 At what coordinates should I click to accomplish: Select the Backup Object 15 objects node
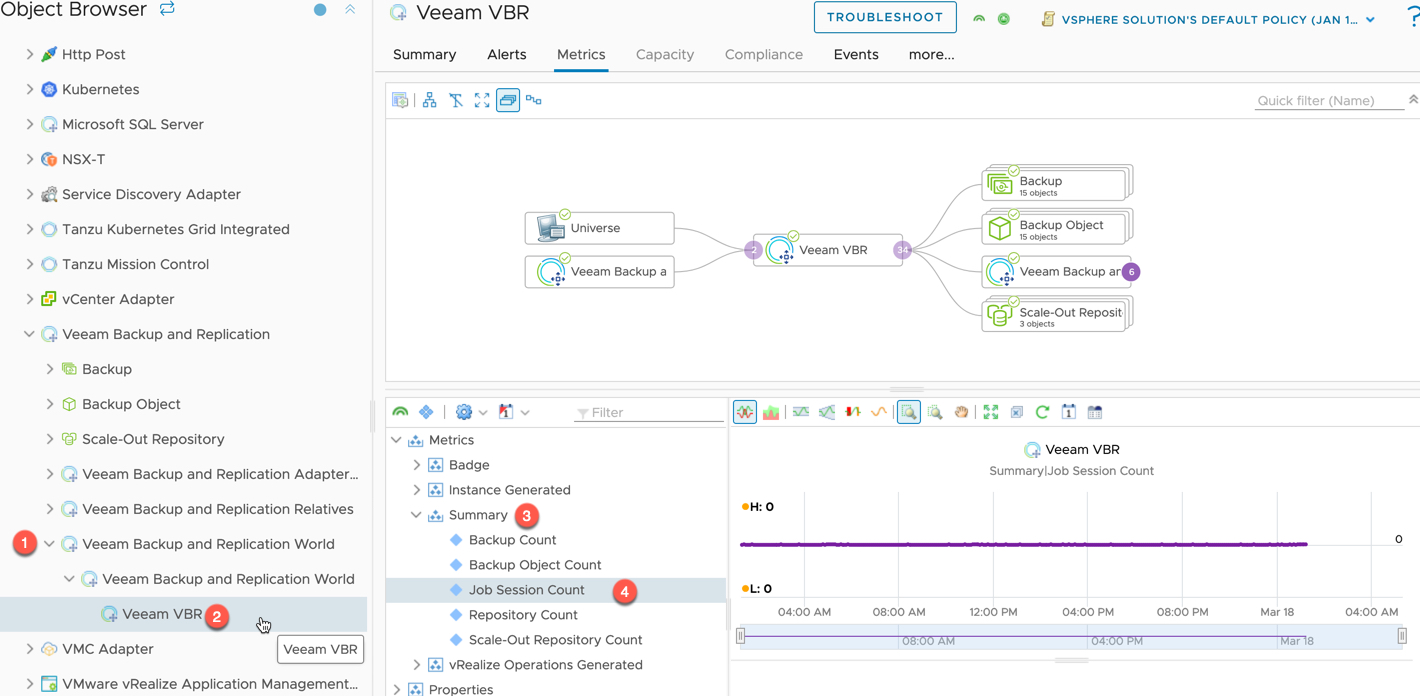[1054, 228]
